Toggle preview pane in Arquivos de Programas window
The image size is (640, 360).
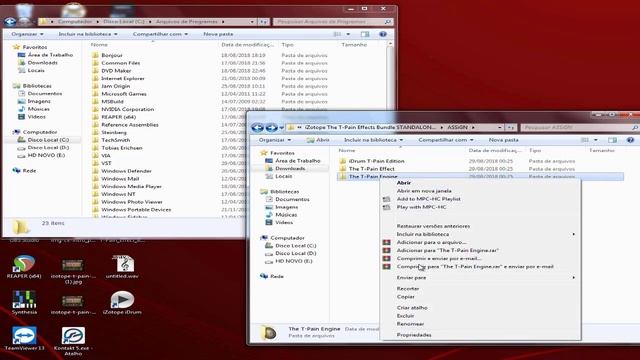[365, 34]
